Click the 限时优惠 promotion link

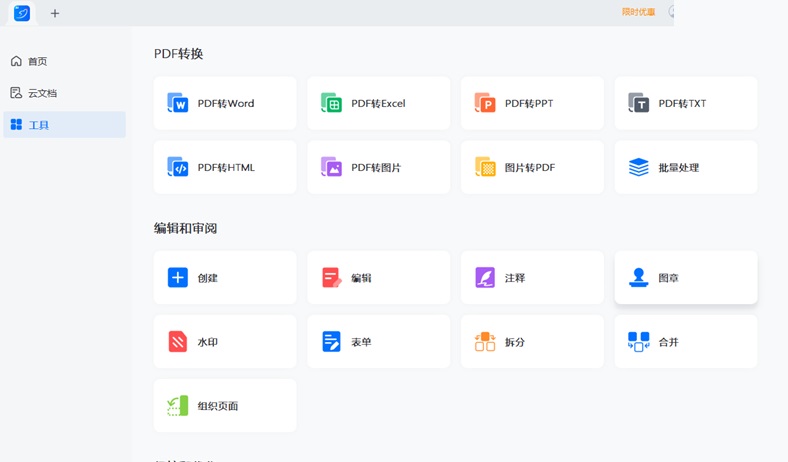pos(638,12)
